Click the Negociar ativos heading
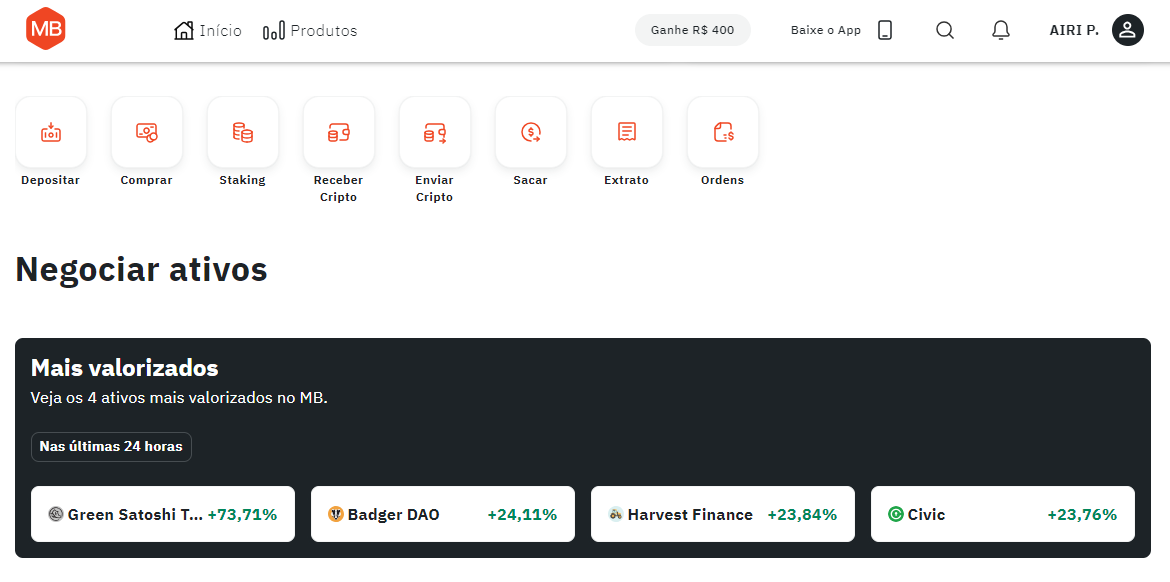The image size is (1170, 582). 141,269
